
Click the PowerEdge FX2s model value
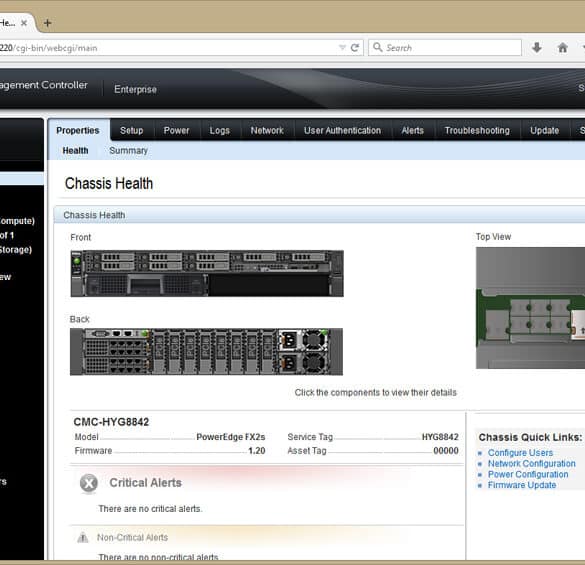tap(231, 437)
